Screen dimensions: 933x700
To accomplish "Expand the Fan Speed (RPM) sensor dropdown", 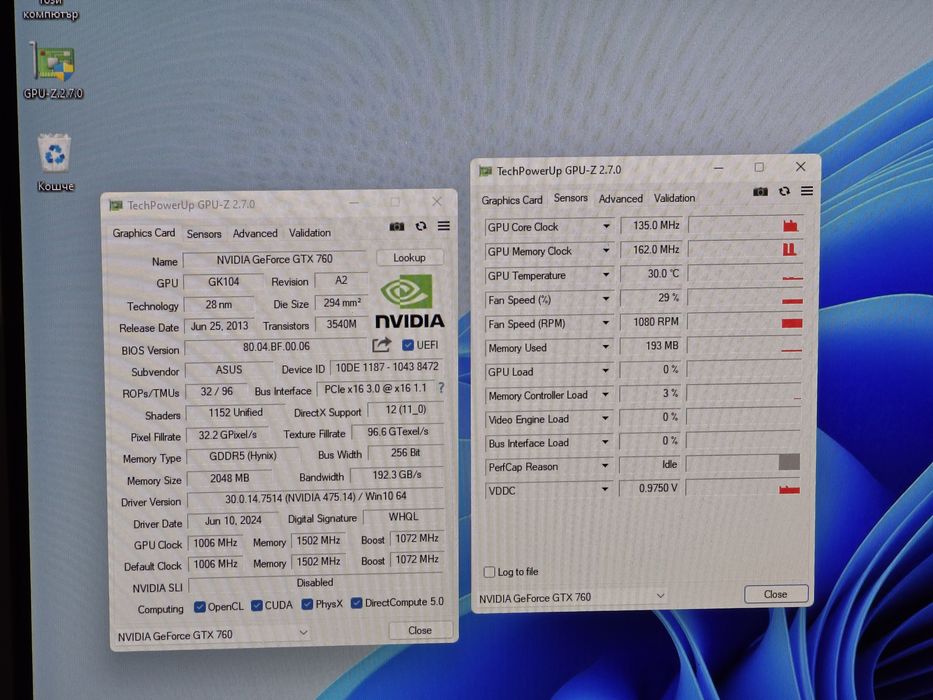I will pos(606,323).
